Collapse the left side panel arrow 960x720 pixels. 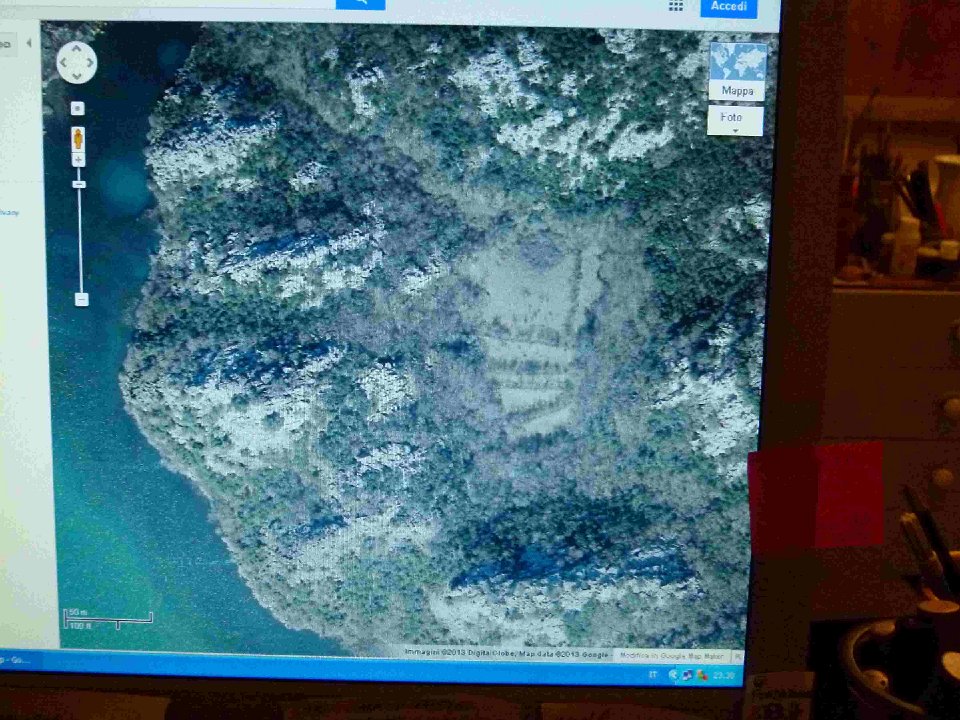point(28,43)
